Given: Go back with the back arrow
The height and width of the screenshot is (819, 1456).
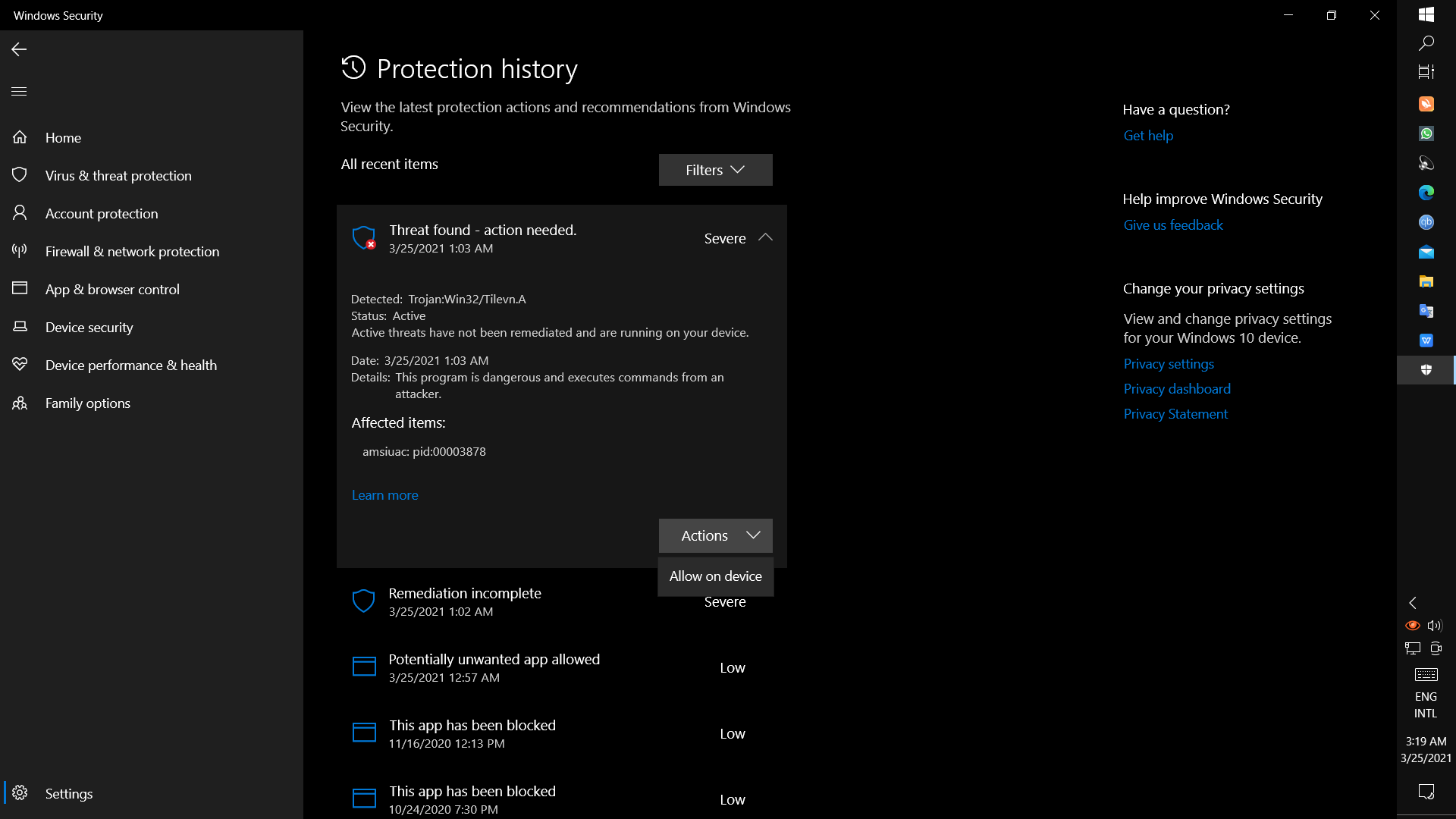Looking at the screenshot, I should 19,49.
